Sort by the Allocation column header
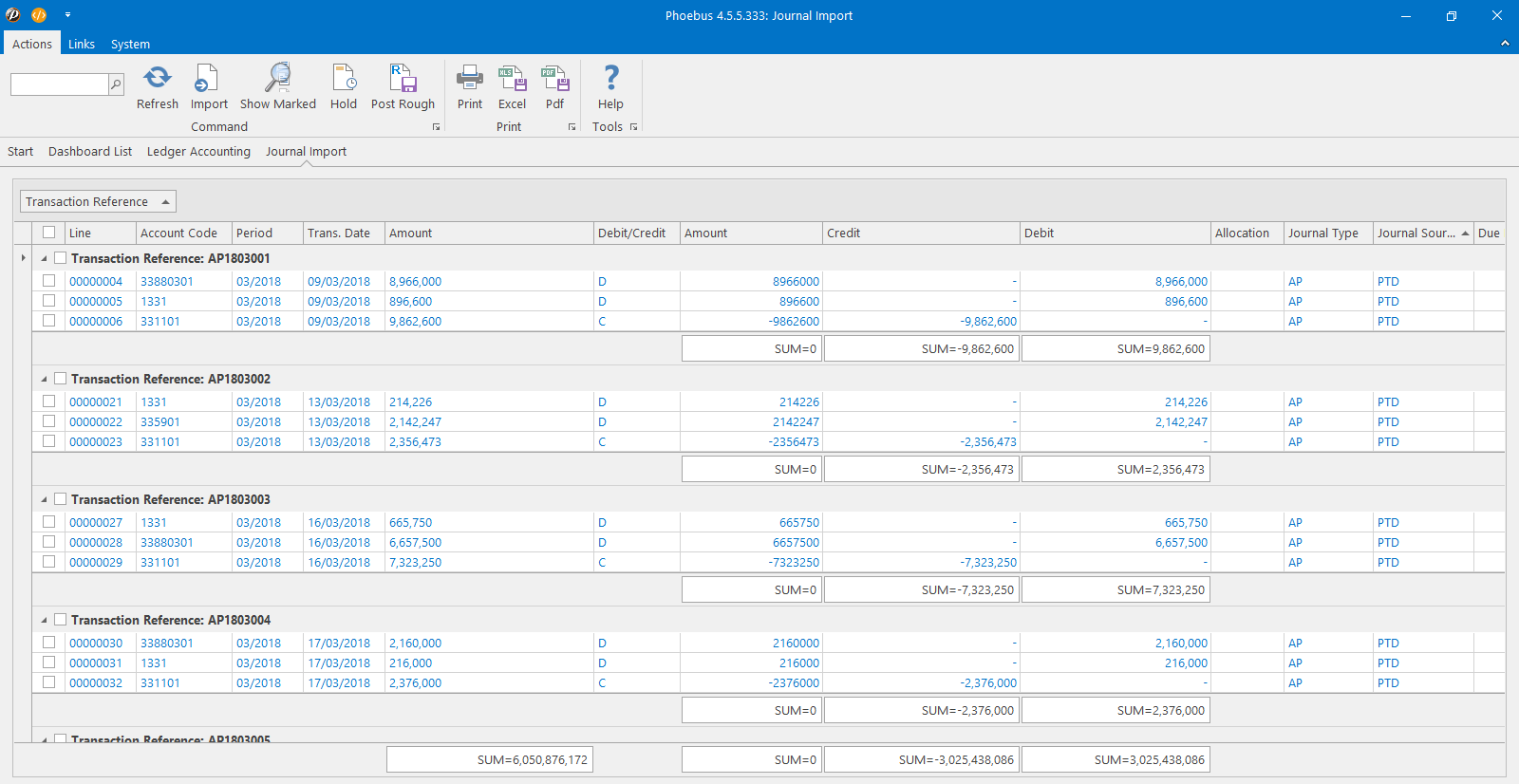 [1247, 233]
